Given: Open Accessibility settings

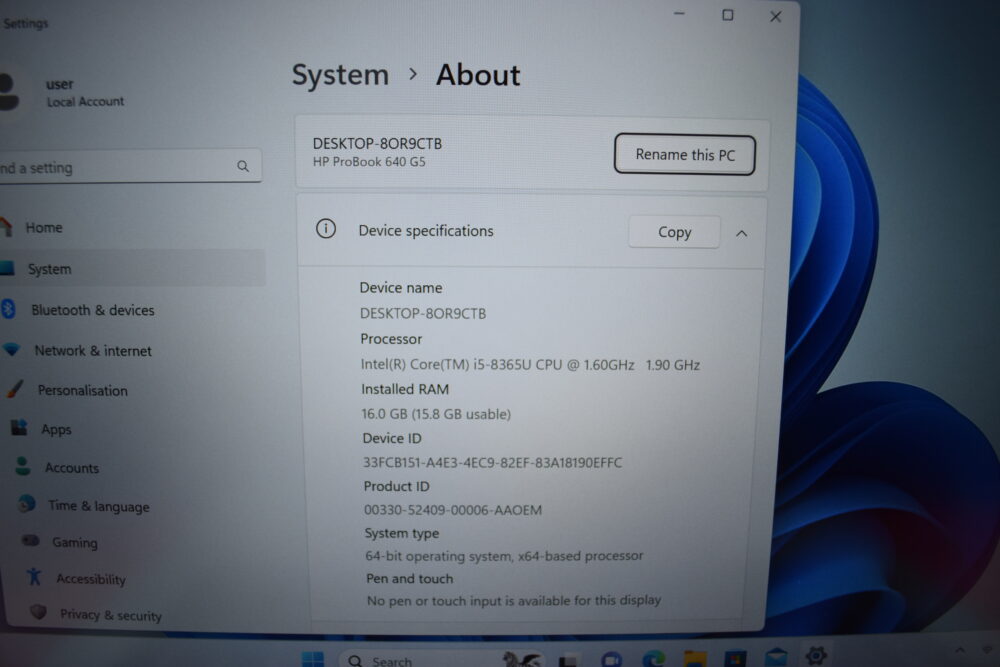Looking at the screenshot, I should [91, 579].
